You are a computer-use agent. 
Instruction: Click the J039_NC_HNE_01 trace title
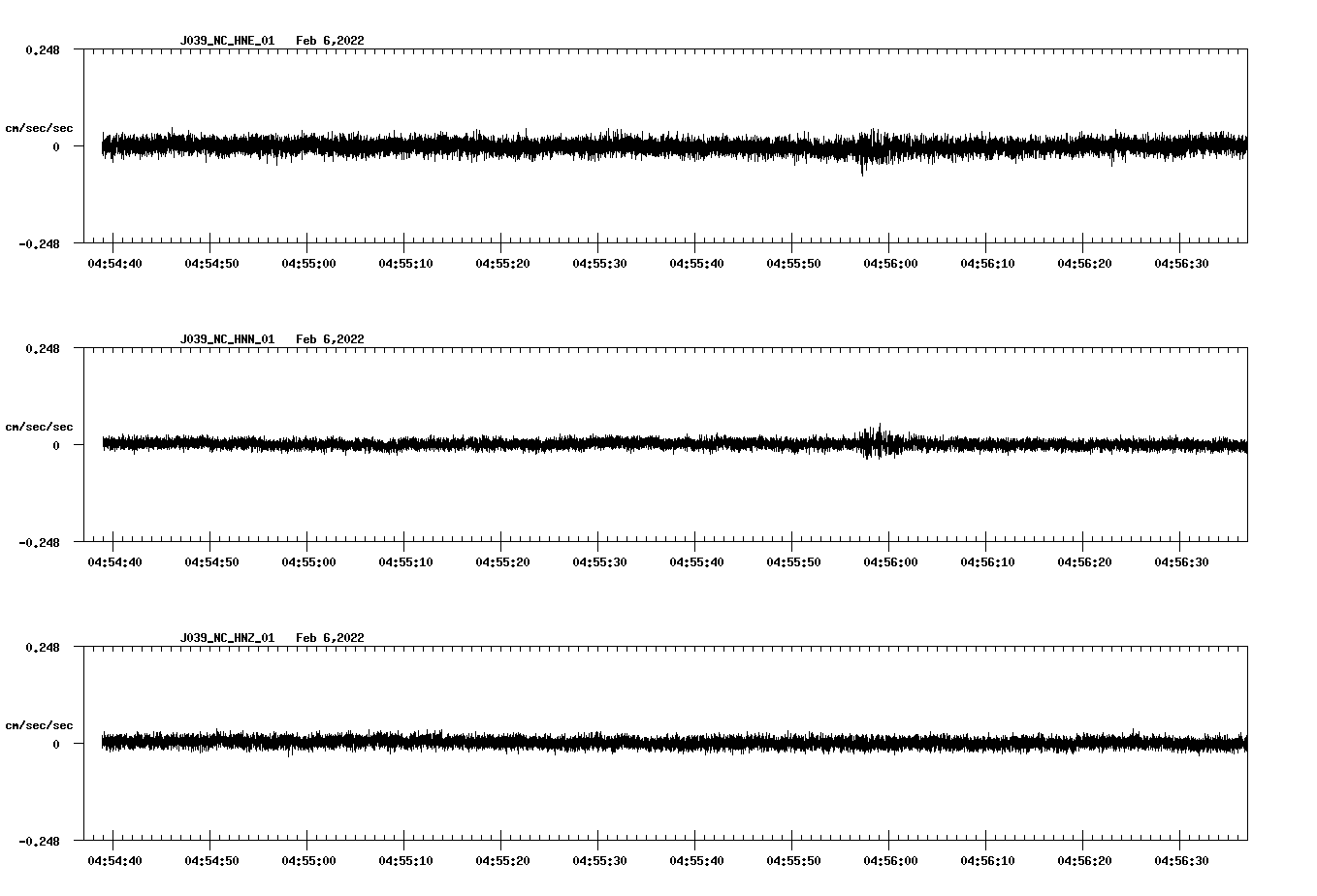[227, 41]
